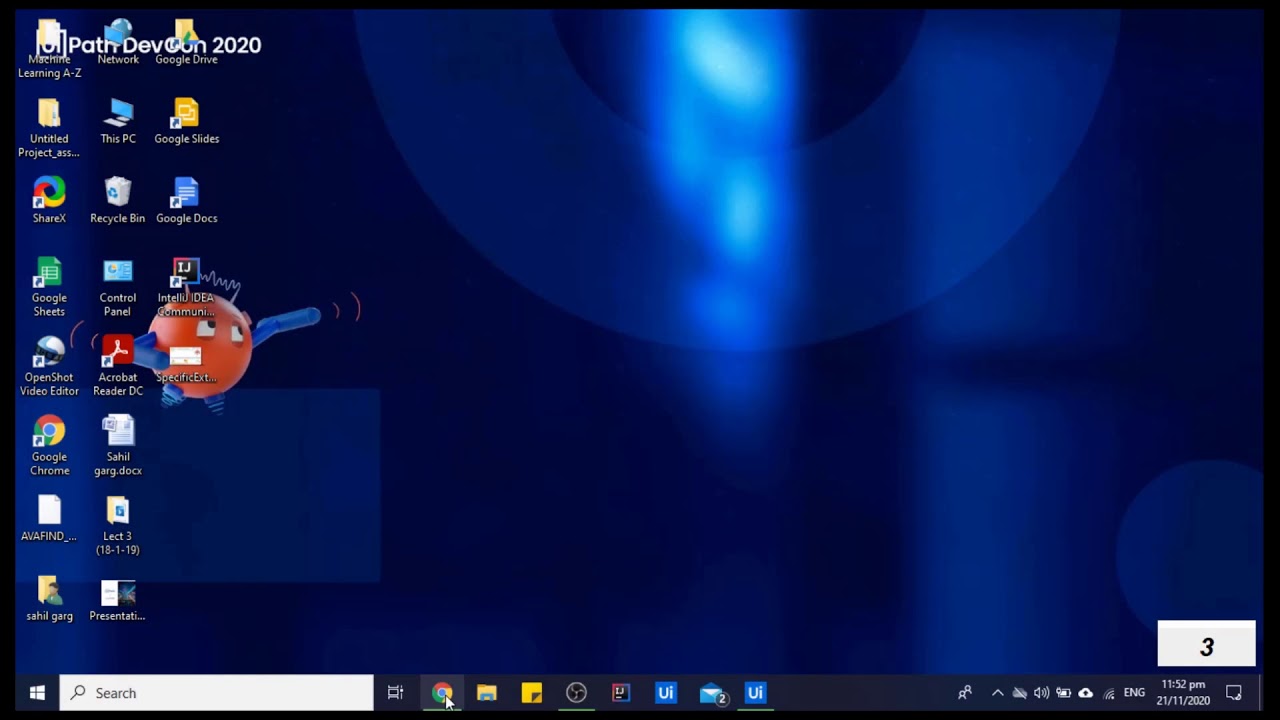Select the Sahil garg.docx document
This screenshot has width=1280, height=720.
pos(118,447)
